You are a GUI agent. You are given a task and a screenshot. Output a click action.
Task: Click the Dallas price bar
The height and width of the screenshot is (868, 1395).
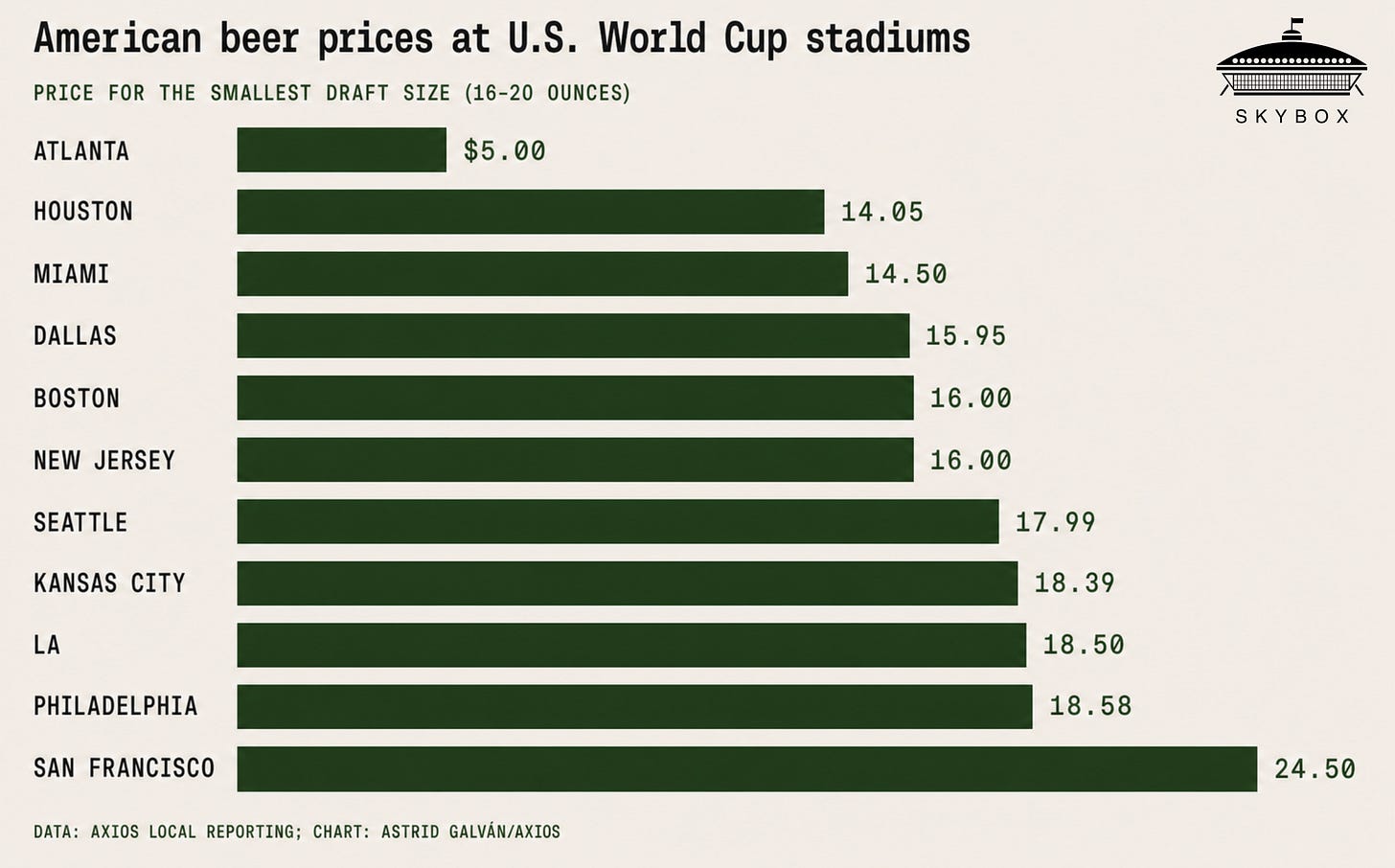573,335
